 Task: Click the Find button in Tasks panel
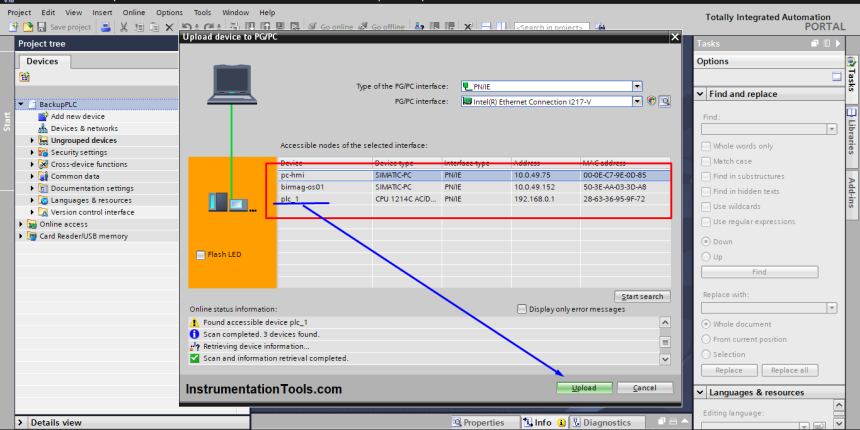coord(760,272)
